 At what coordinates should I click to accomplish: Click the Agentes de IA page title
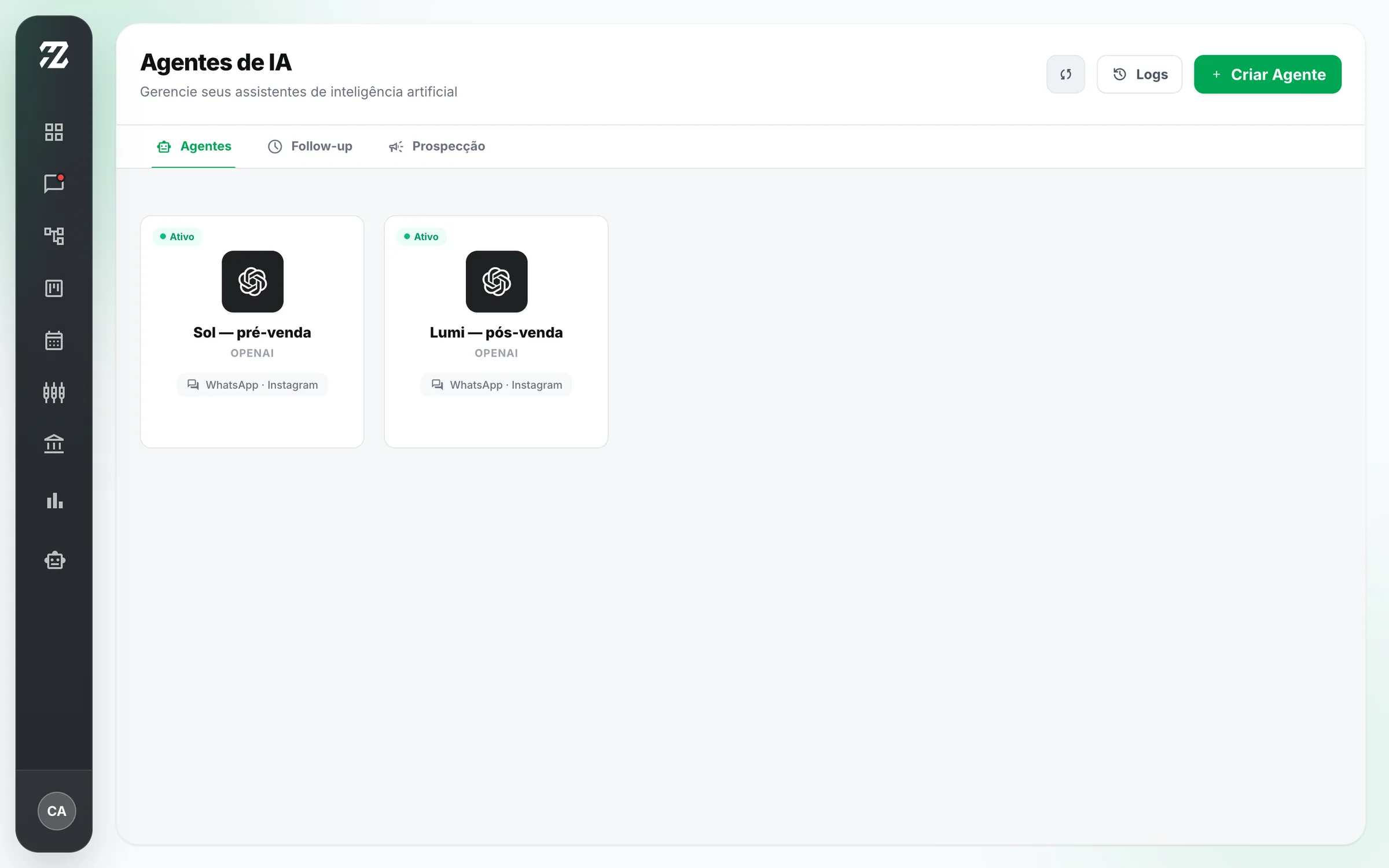[216, 62]
